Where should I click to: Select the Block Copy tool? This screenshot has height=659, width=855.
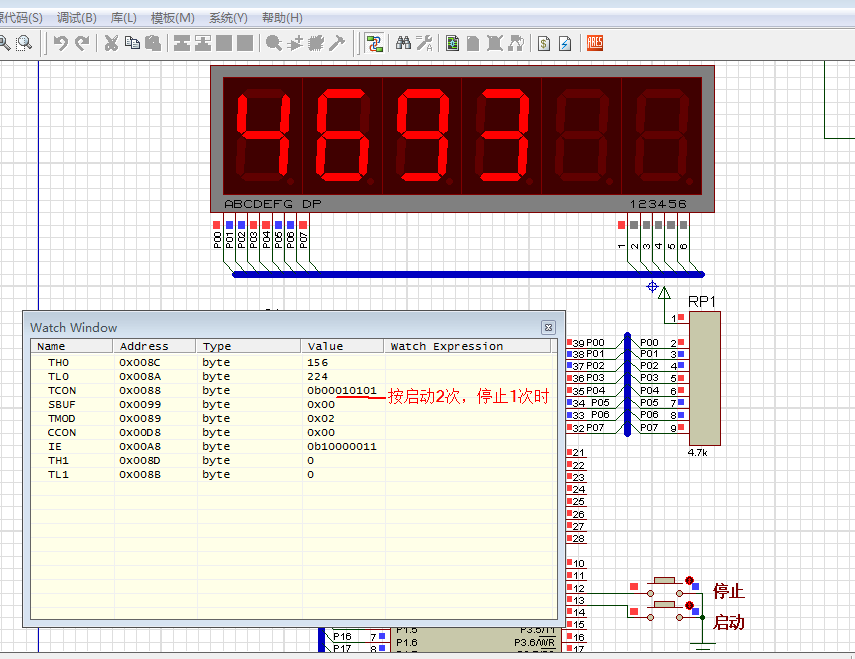pyautogui.click(x=182, y=43)
